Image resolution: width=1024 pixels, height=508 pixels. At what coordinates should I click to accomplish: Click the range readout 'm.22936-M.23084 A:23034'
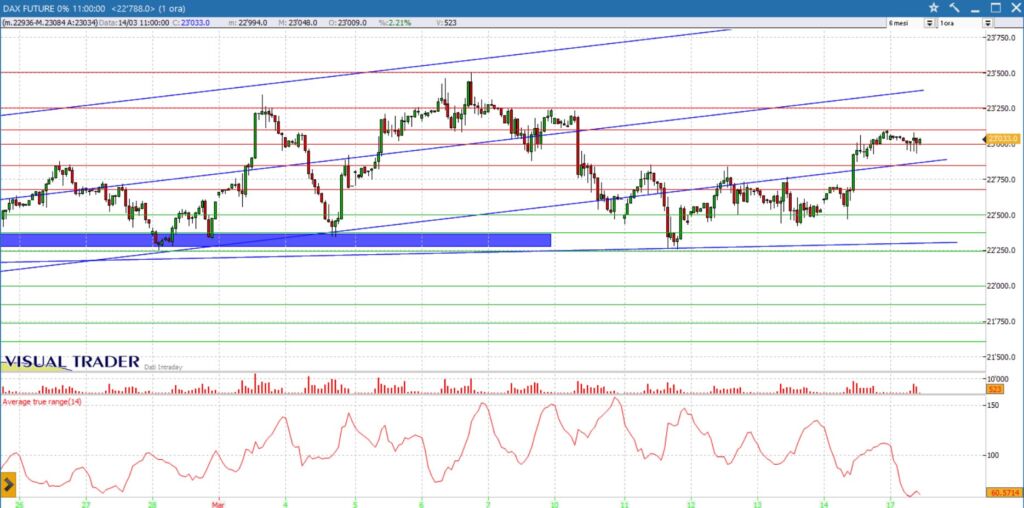coord(50,23)
